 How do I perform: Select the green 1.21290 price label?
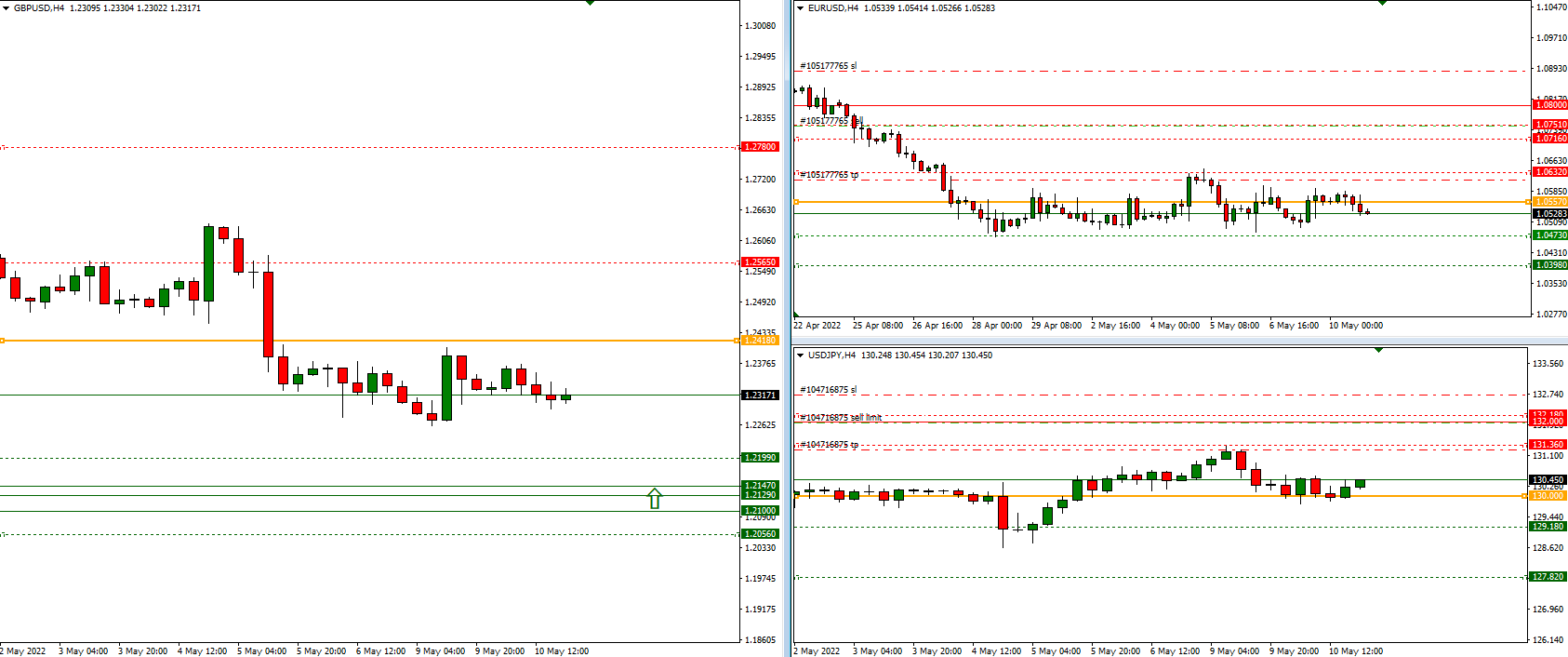coord(760,495)
